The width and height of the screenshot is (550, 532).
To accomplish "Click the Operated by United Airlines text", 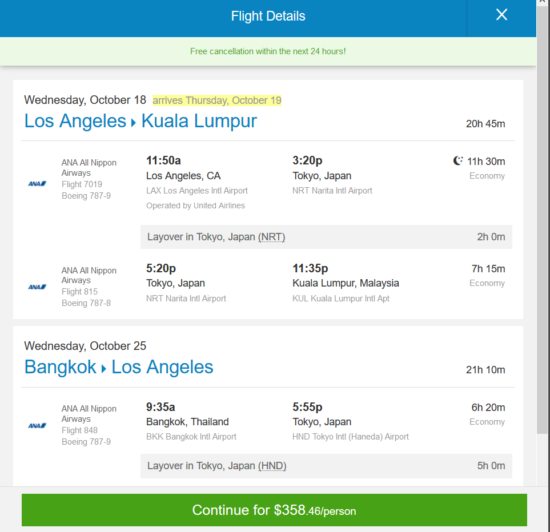I will (195, 206).
